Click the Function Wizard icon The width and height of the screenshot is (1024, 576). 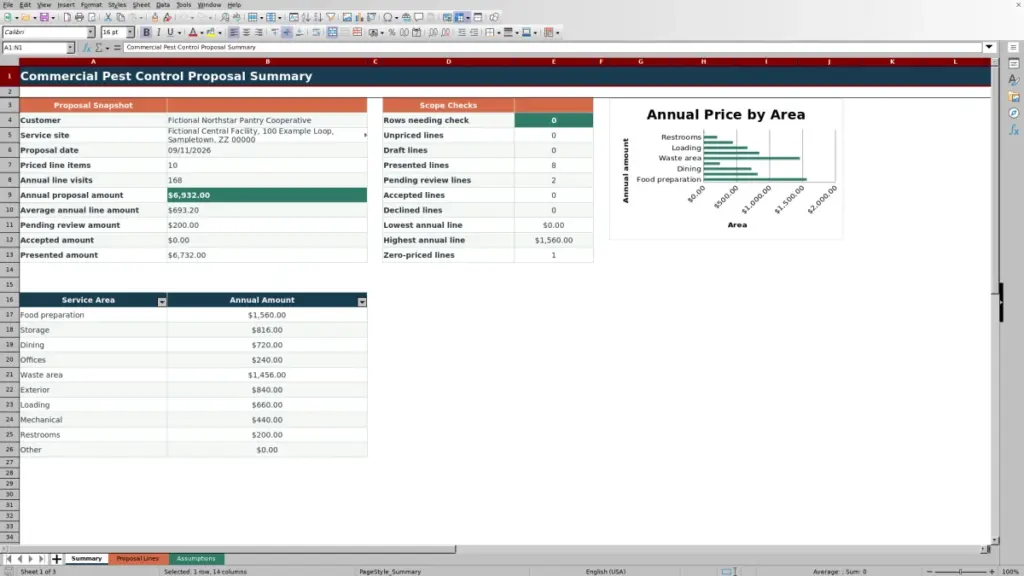(x=86, y=47)
